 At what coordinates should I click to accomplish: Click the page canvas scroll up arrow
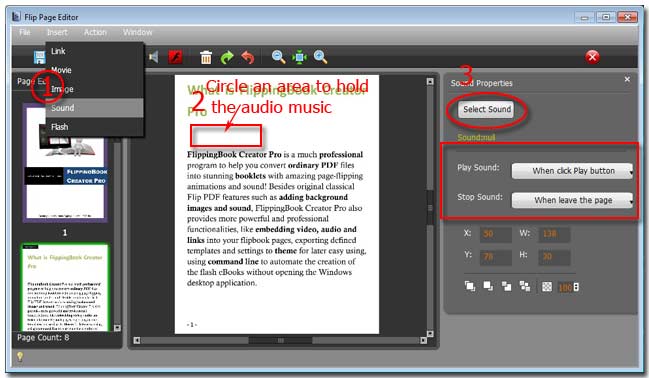(x=430, y=82)
